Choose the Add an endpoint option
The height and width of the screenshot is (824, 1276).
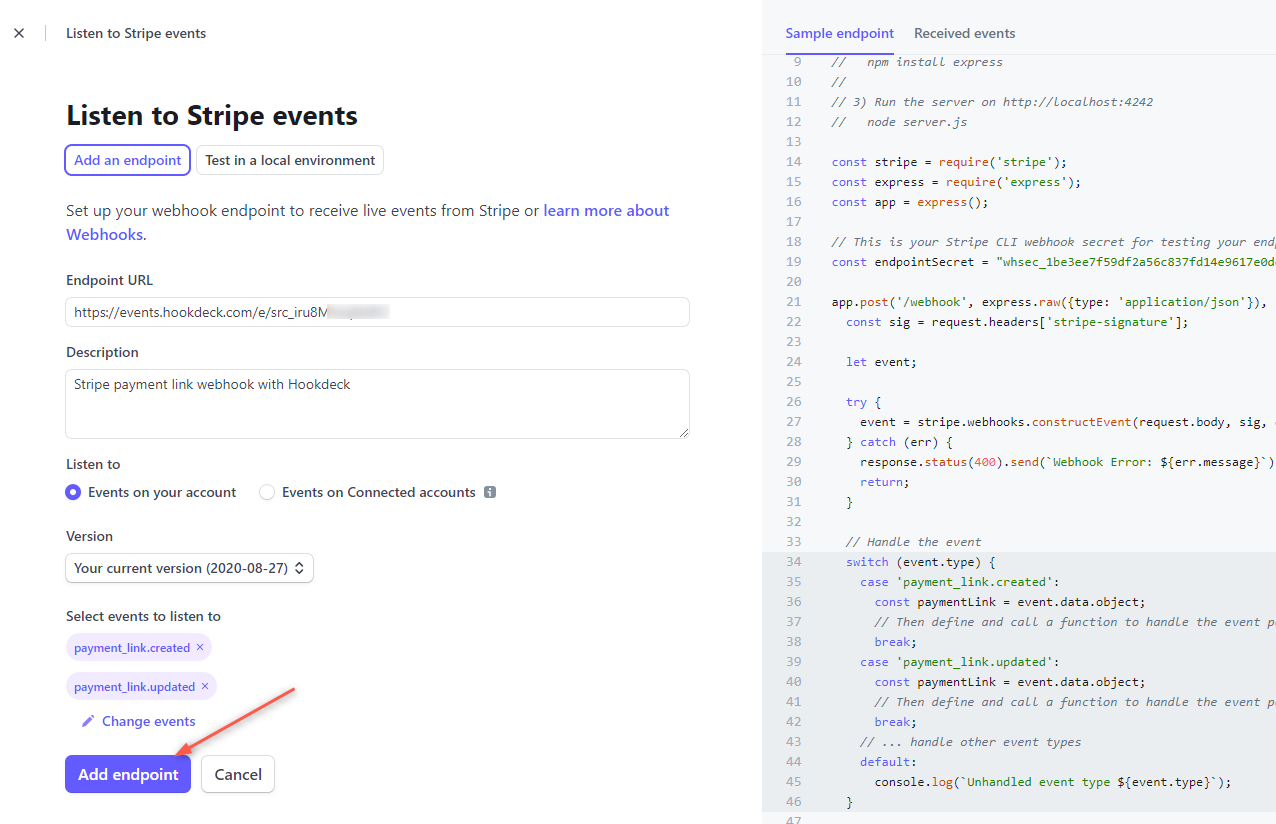click(128, 160)
